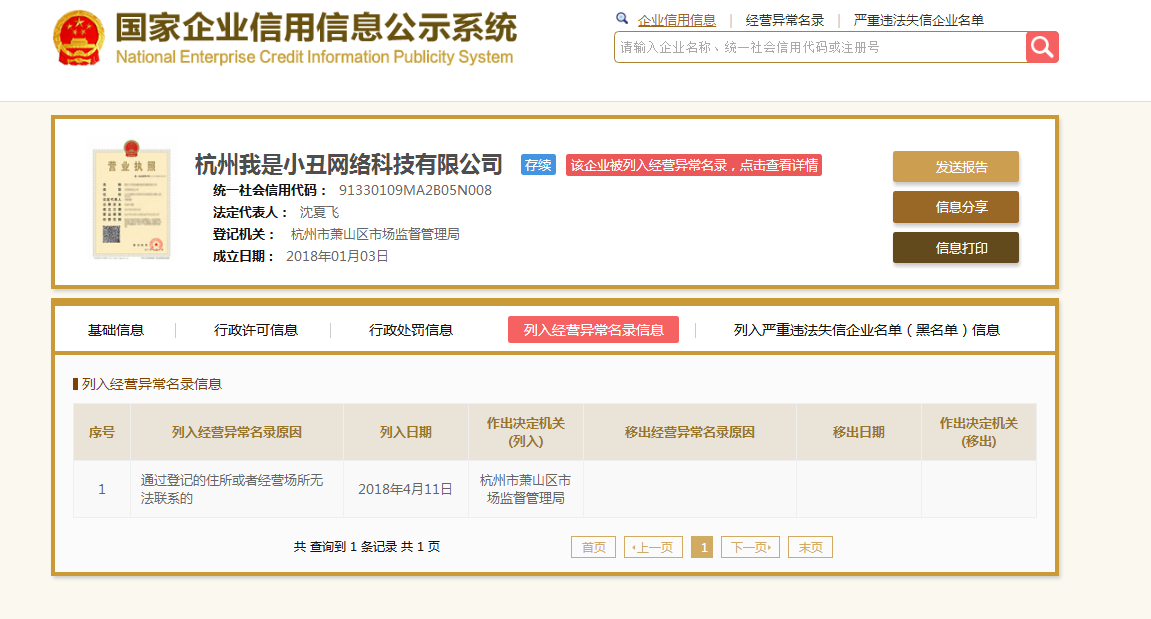Click the 作出决定机关(列入) column header
This screenshot has height=619, width=1151.
[526, 432]
